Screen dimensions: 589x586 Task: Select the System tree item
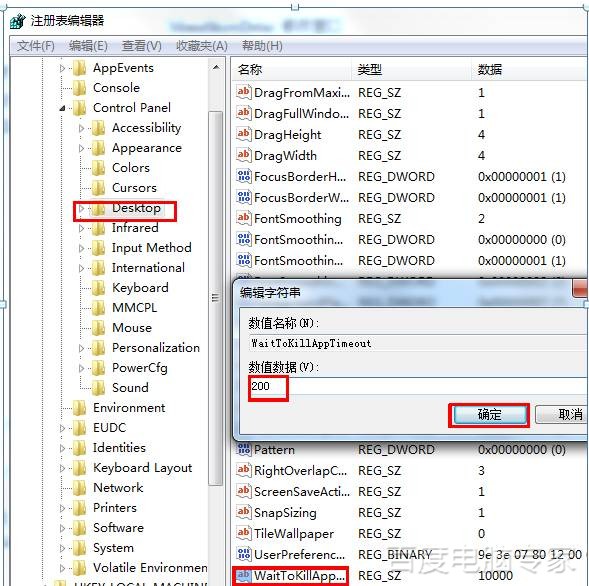tap(113, 548)
